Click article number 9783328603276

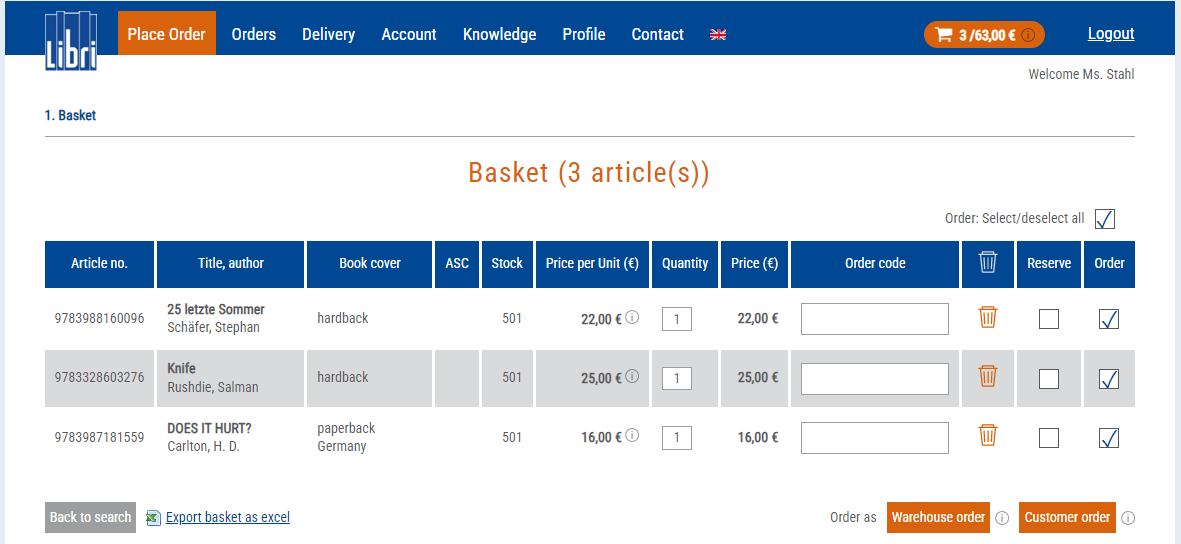99,377
